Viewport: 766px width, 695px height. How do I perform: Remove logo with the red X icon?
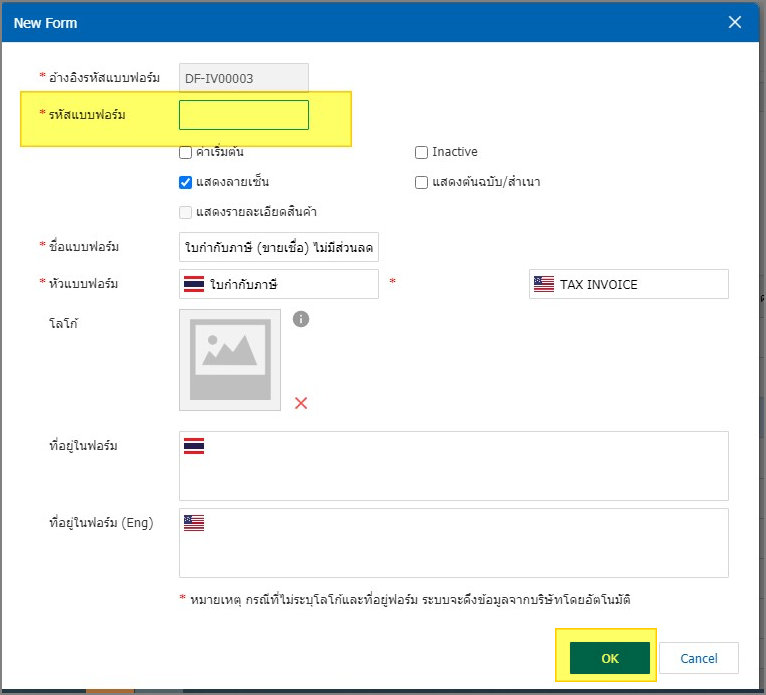click(301, 403)
